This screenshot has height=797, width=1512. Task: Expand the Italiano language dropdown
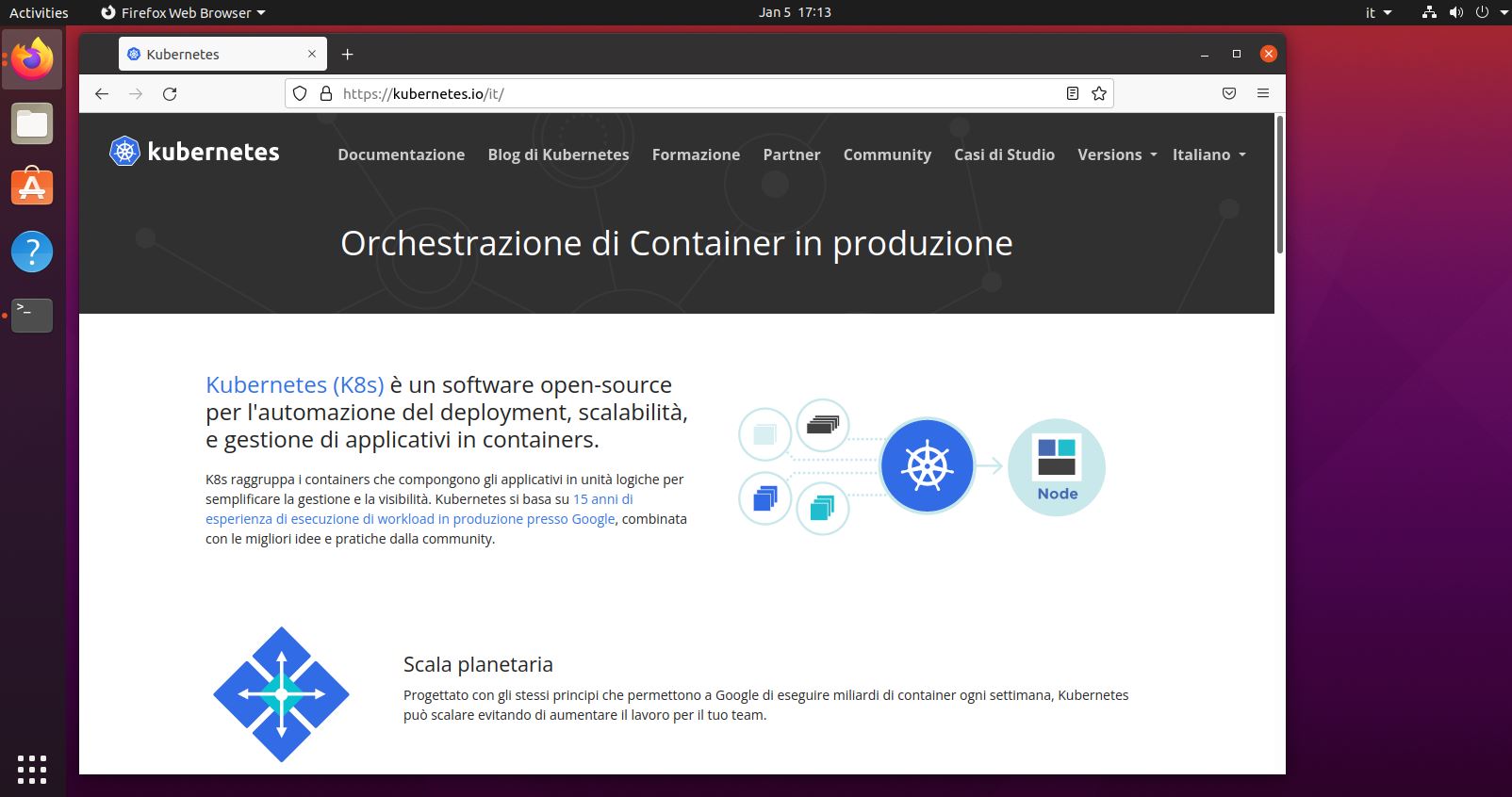click(x=1209, y=155)
